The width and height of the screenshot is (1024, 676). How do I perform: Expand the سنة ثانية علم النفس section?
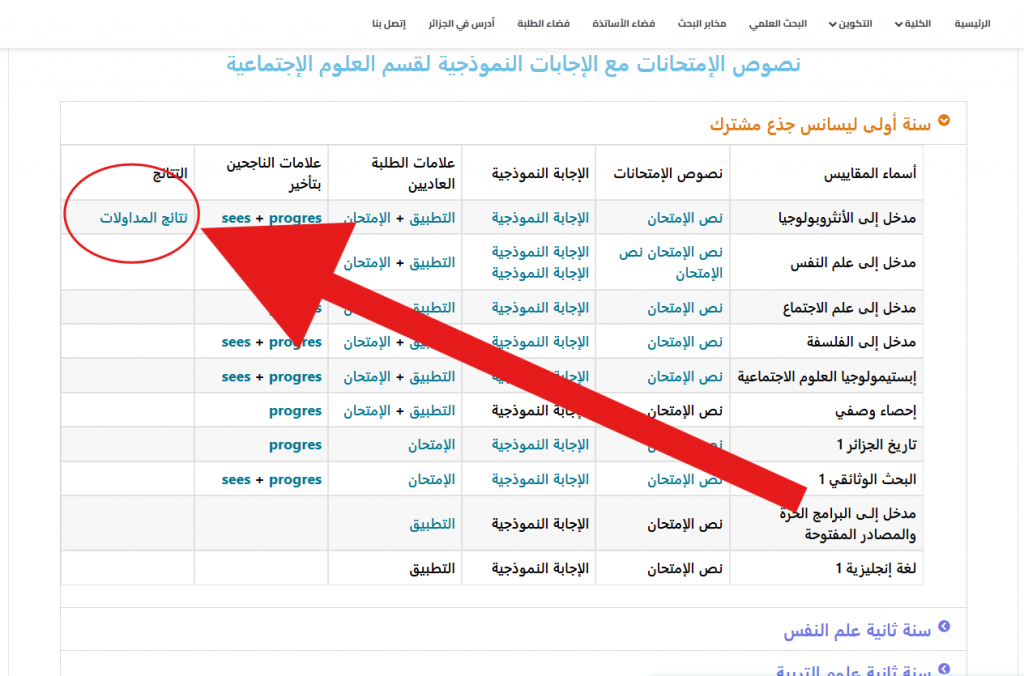pyautogui.click(x=857, y=630)
